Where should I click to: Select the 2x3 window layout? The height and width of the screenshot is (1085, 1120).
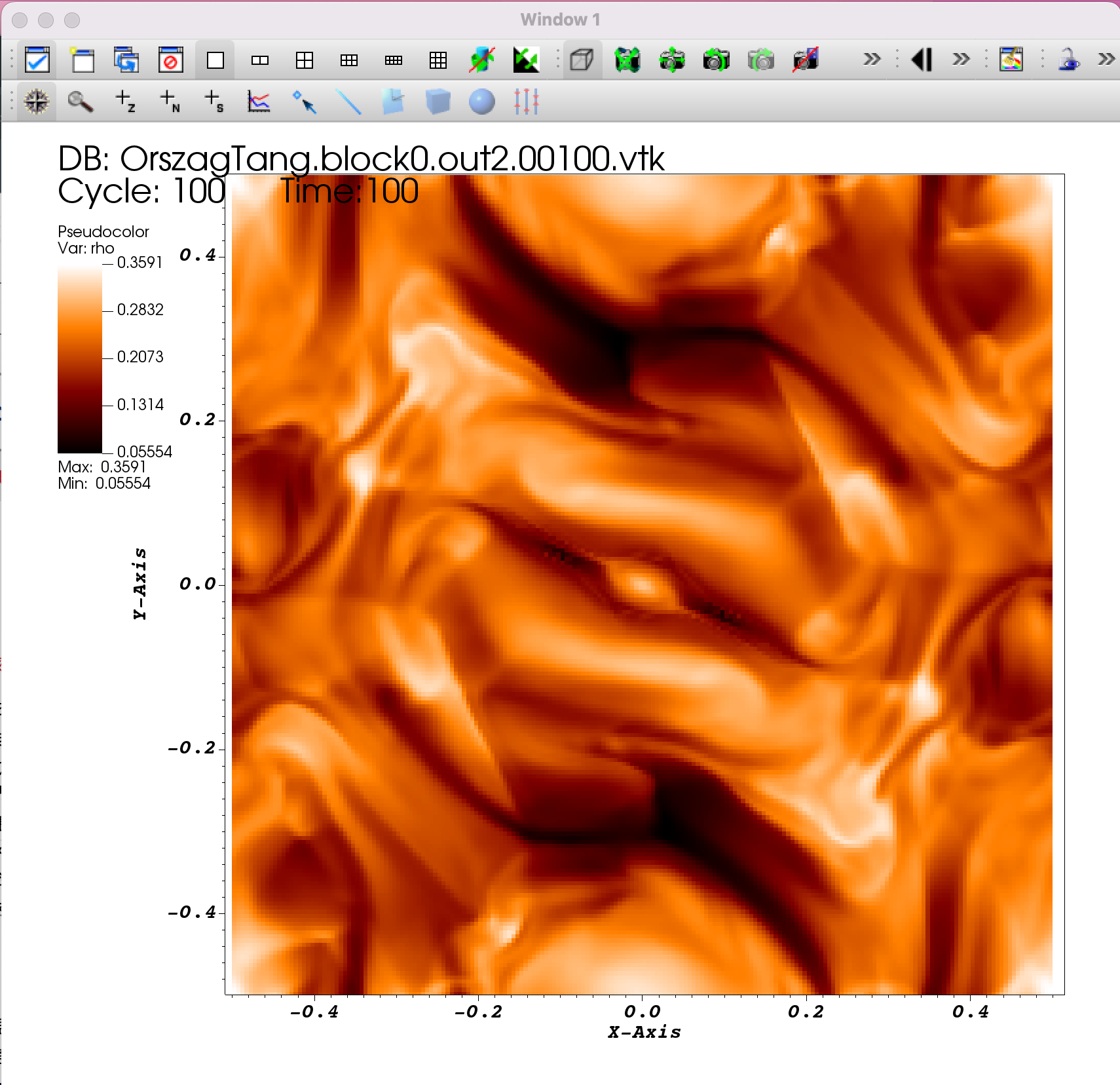point(349,60)
